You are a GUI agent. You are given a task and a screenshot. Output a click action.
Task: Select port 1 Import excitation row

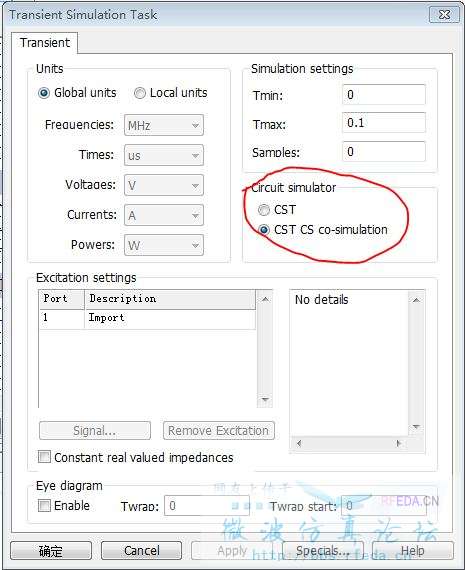[148, 318]
